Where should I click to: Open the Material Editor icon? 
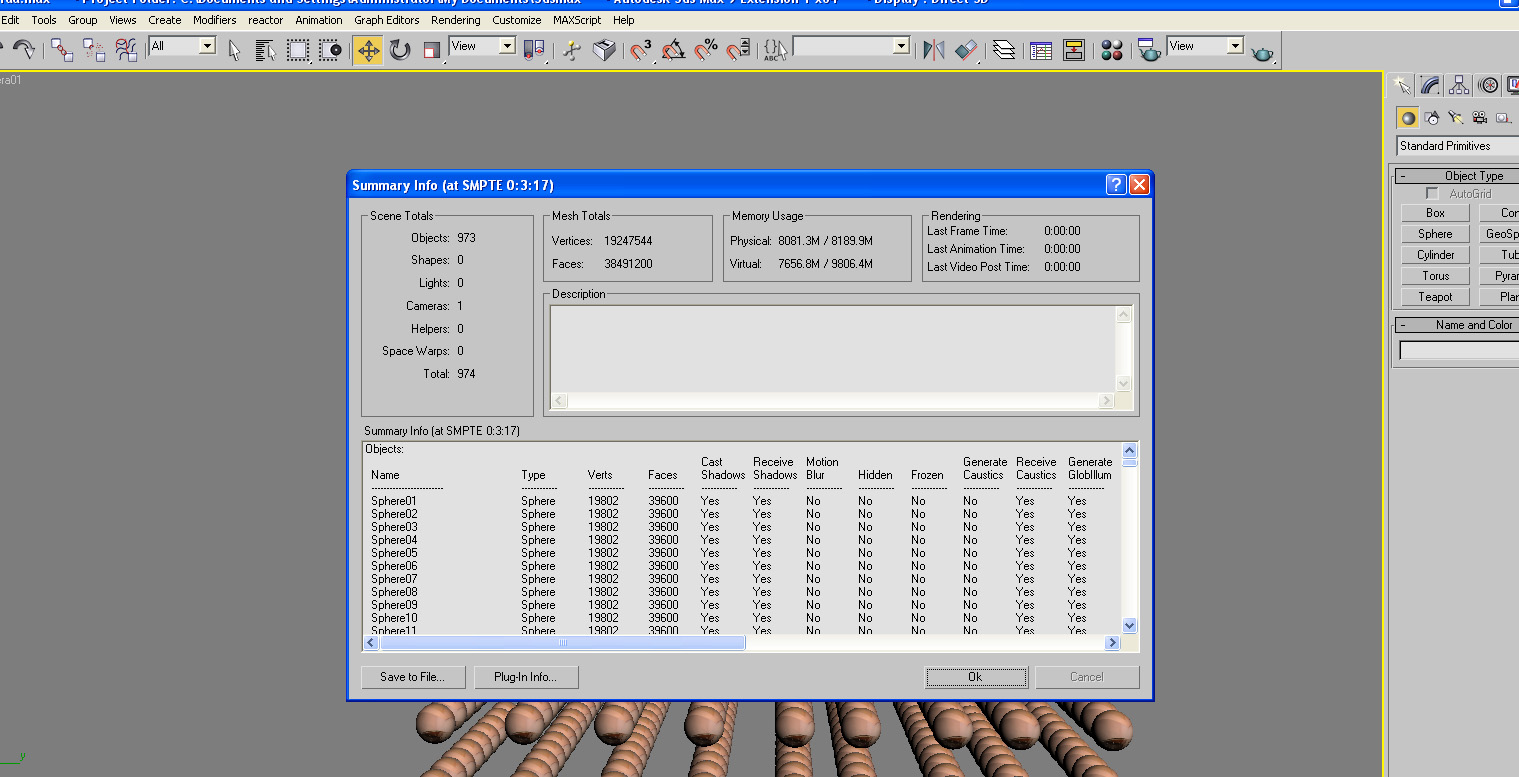[1111, 50]
